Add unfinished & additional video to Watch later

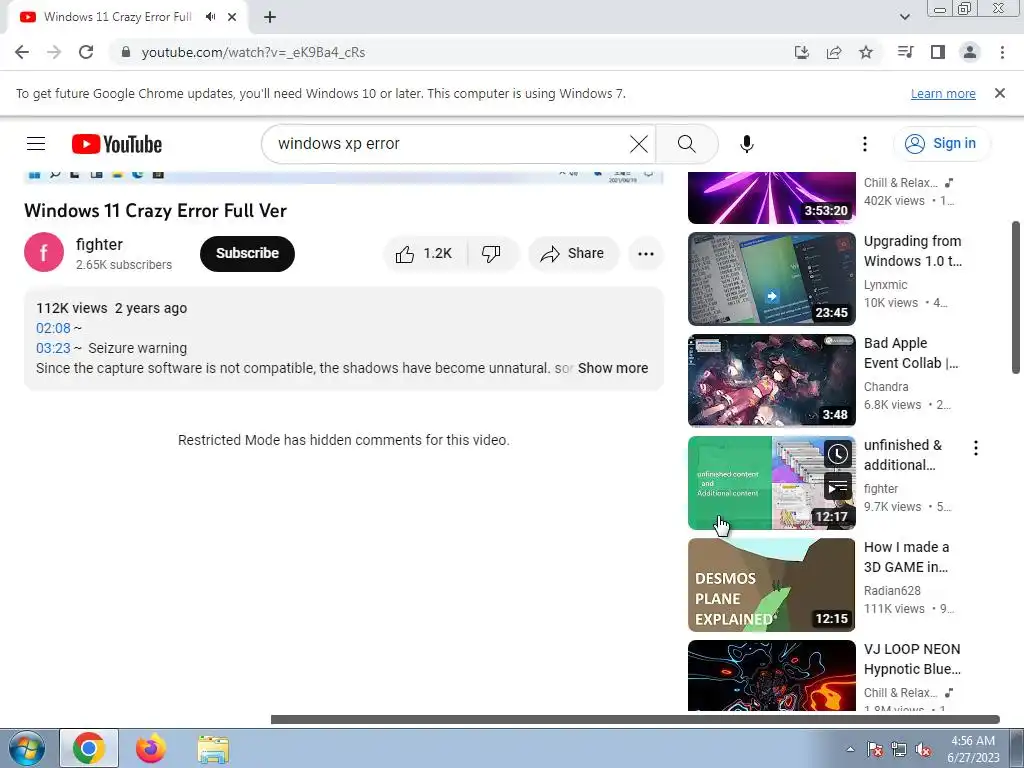838,454
